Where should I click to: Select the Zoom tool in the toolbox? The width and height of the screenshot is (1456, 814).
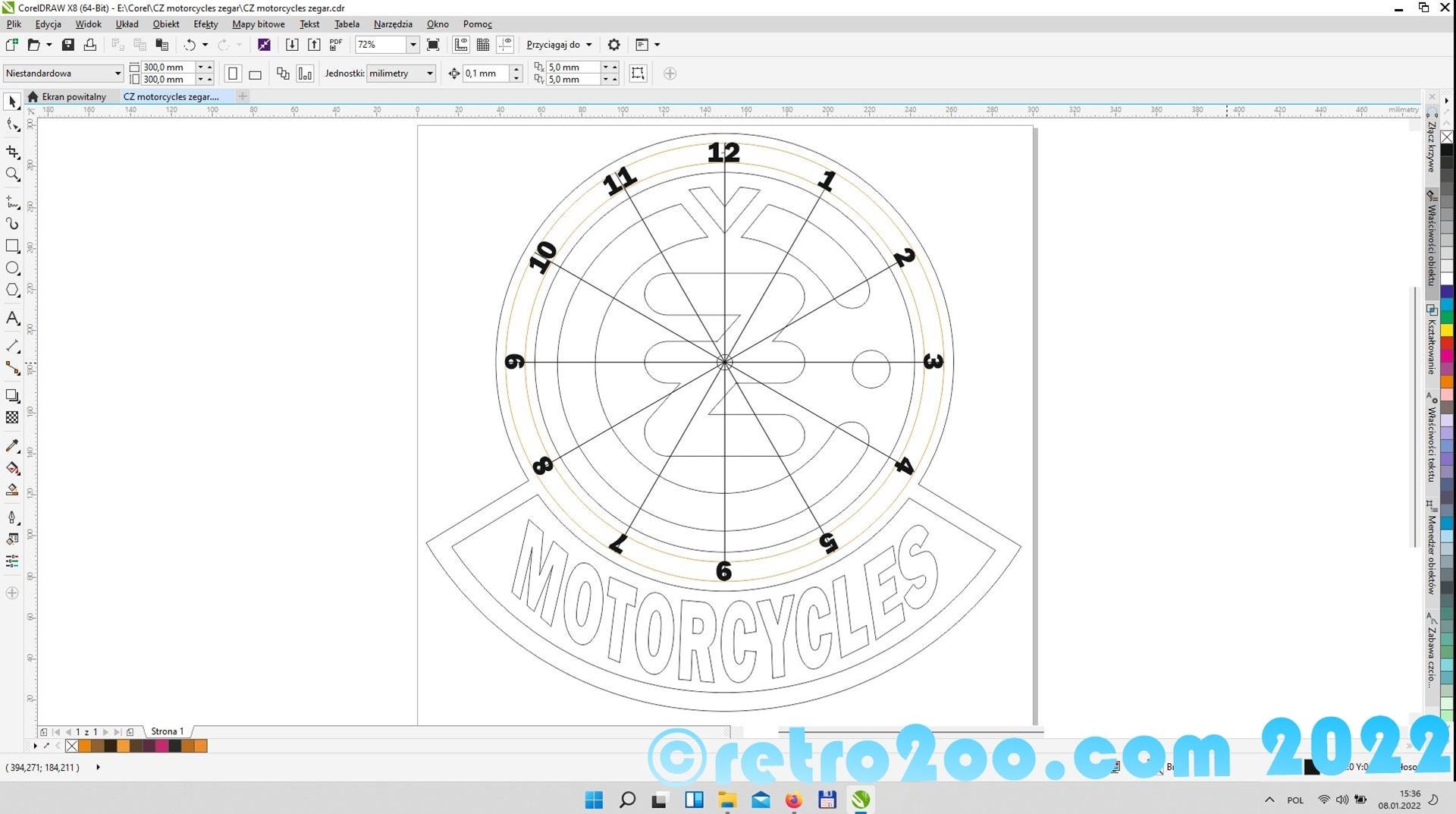tap(12, 174)
